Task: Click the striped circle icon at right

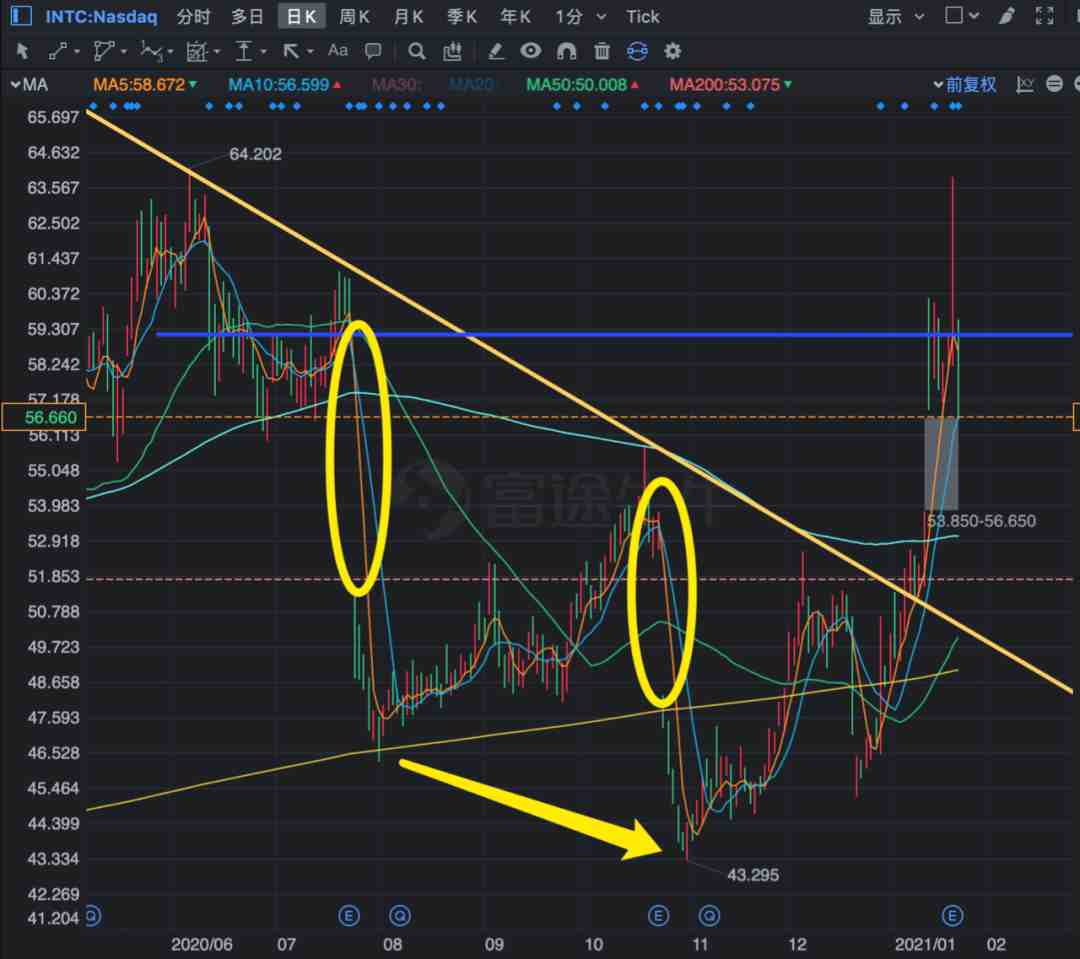Action: (x=1054, y=84)
